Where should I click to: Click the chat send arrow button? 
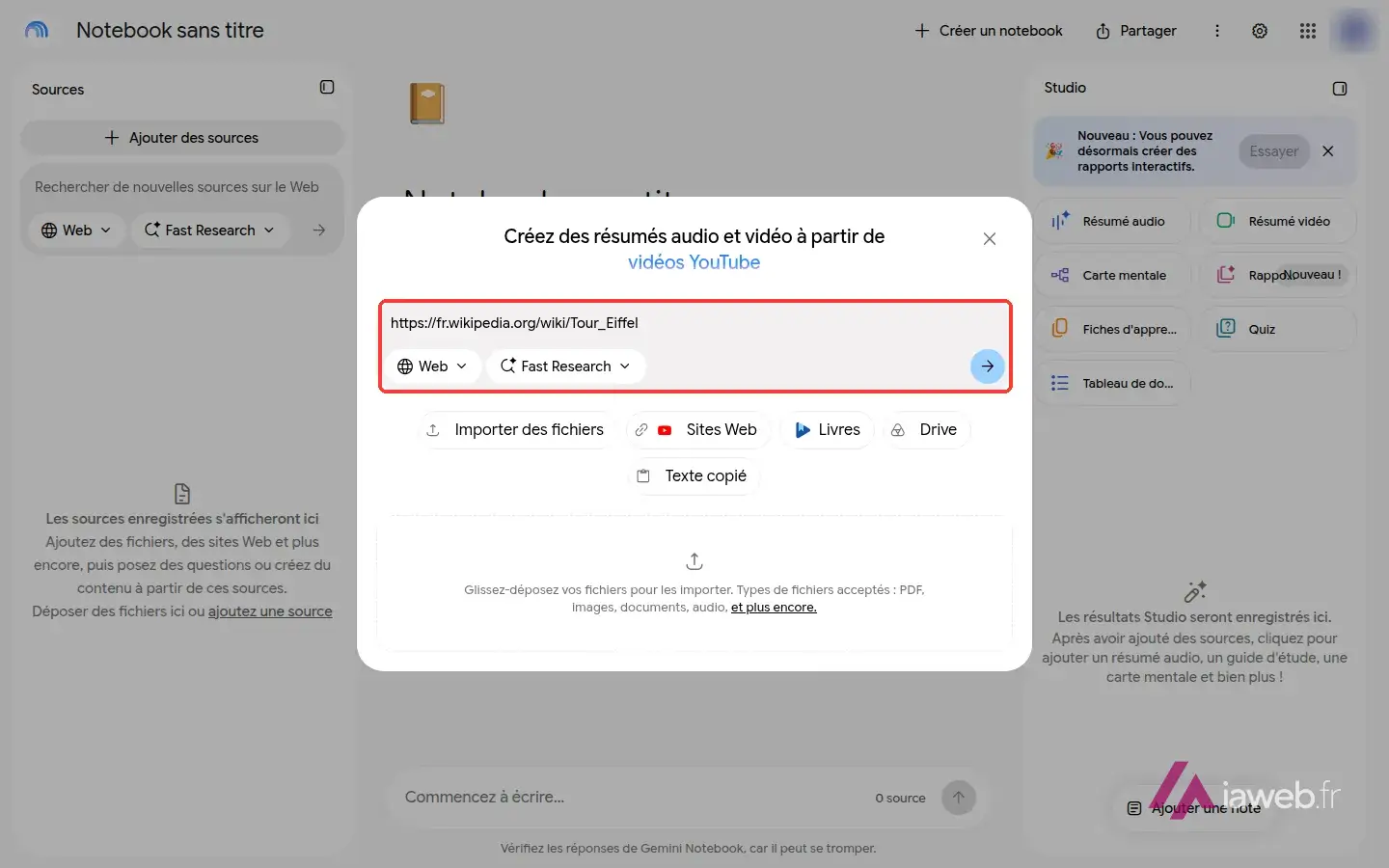coord(959,798)
